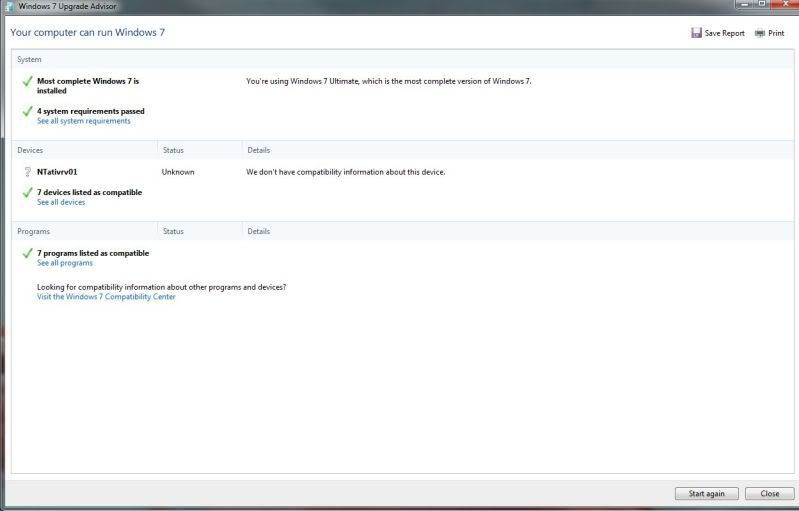Click '7 programs listed as compatible' text

[93, 253]
